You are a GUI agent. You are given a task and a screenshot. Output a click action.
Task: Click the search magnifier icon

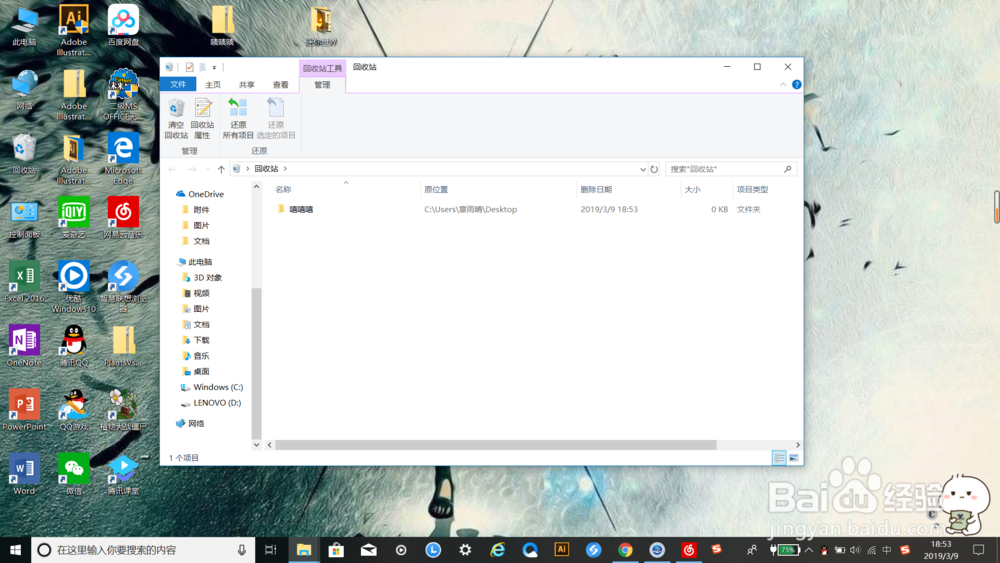[788, 169]
